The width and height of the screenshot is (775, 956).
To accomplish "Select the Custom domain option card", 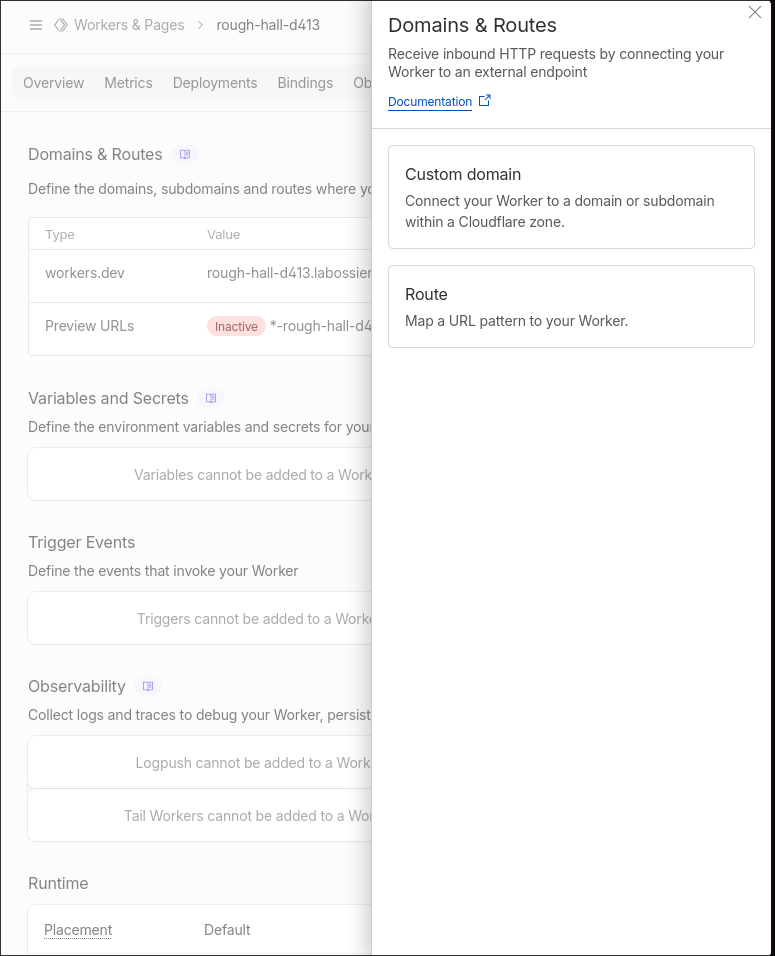I will click(571, 197).
